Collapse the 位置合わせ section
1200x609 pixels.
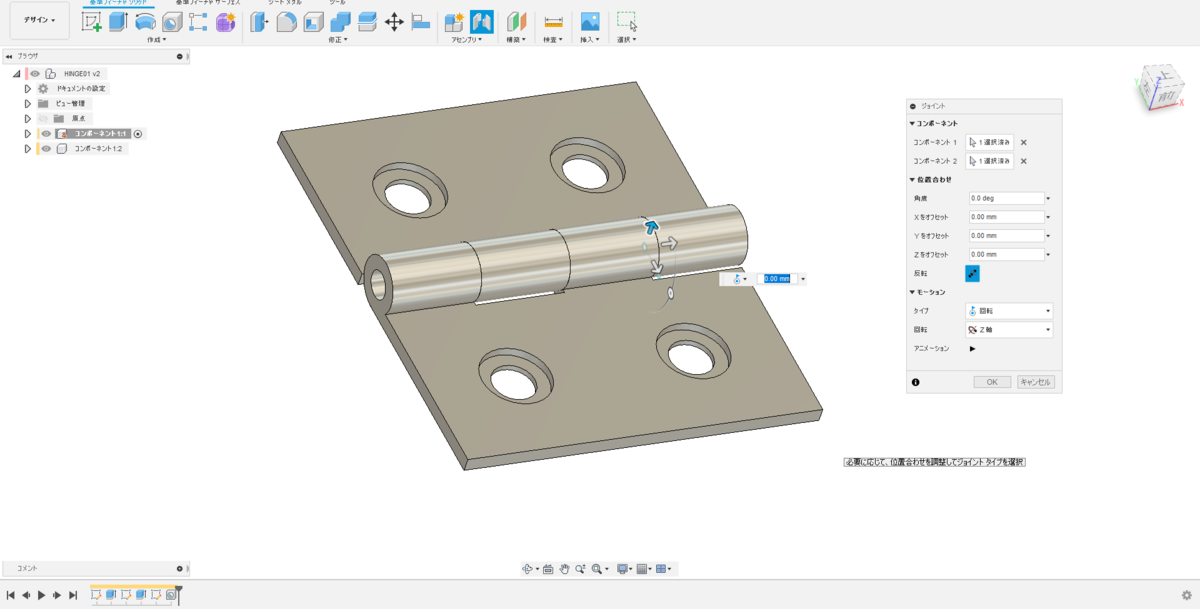pos(912,180)
